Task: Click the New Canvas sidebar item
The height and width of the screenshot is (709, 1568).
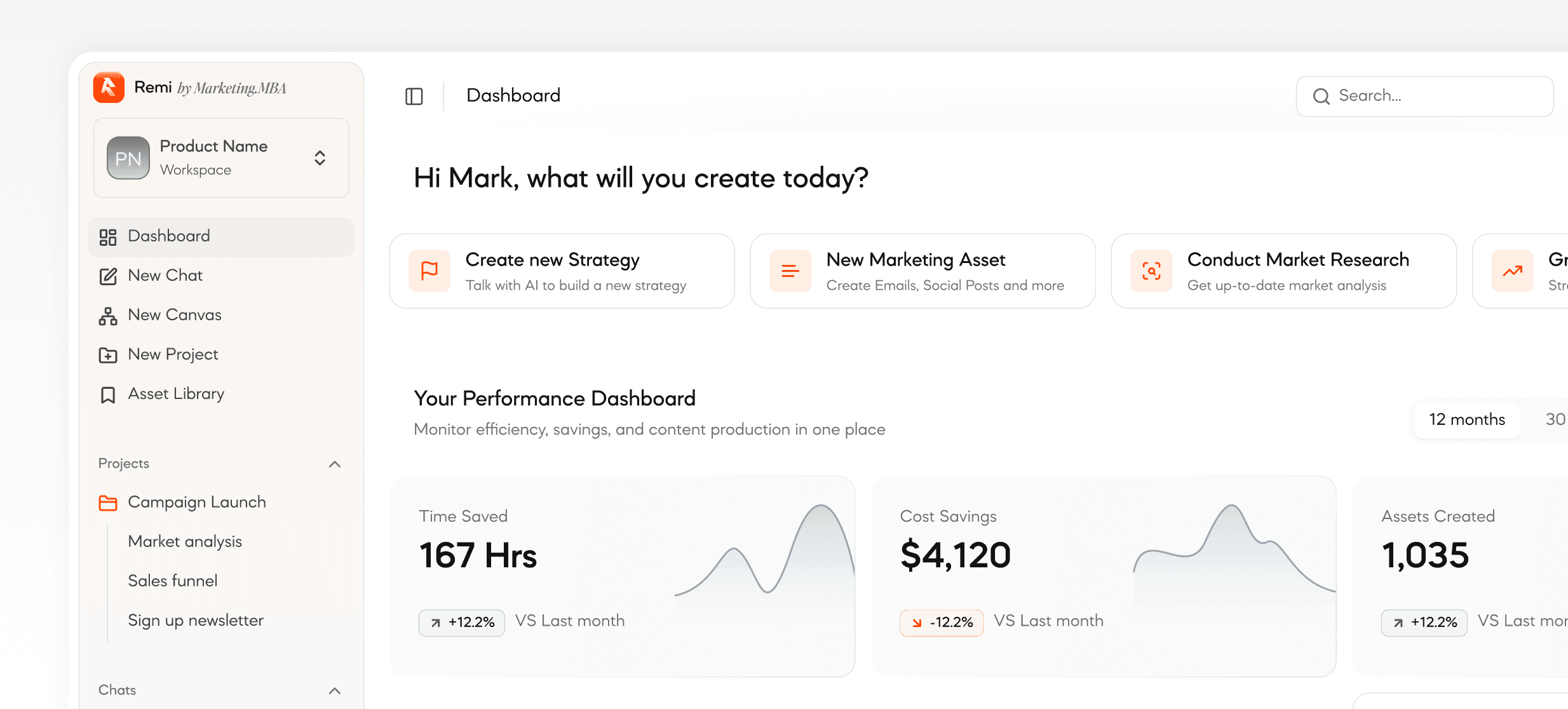Action: coord(175,315)
